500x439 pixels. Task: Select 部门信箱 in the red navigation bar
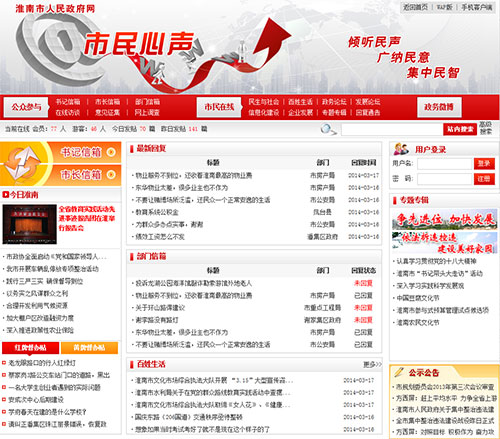pyautogui.click(x=147, y=102)
